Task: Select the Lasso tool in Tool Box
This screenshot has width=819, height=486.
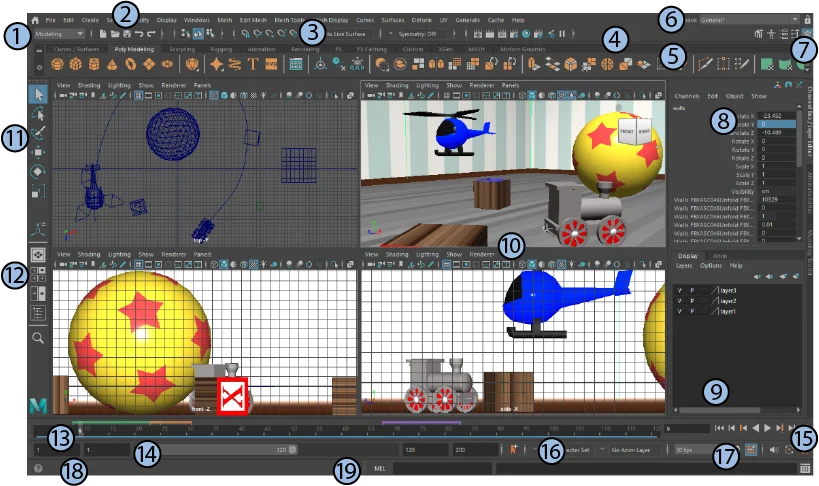Action: click(38, 114)
